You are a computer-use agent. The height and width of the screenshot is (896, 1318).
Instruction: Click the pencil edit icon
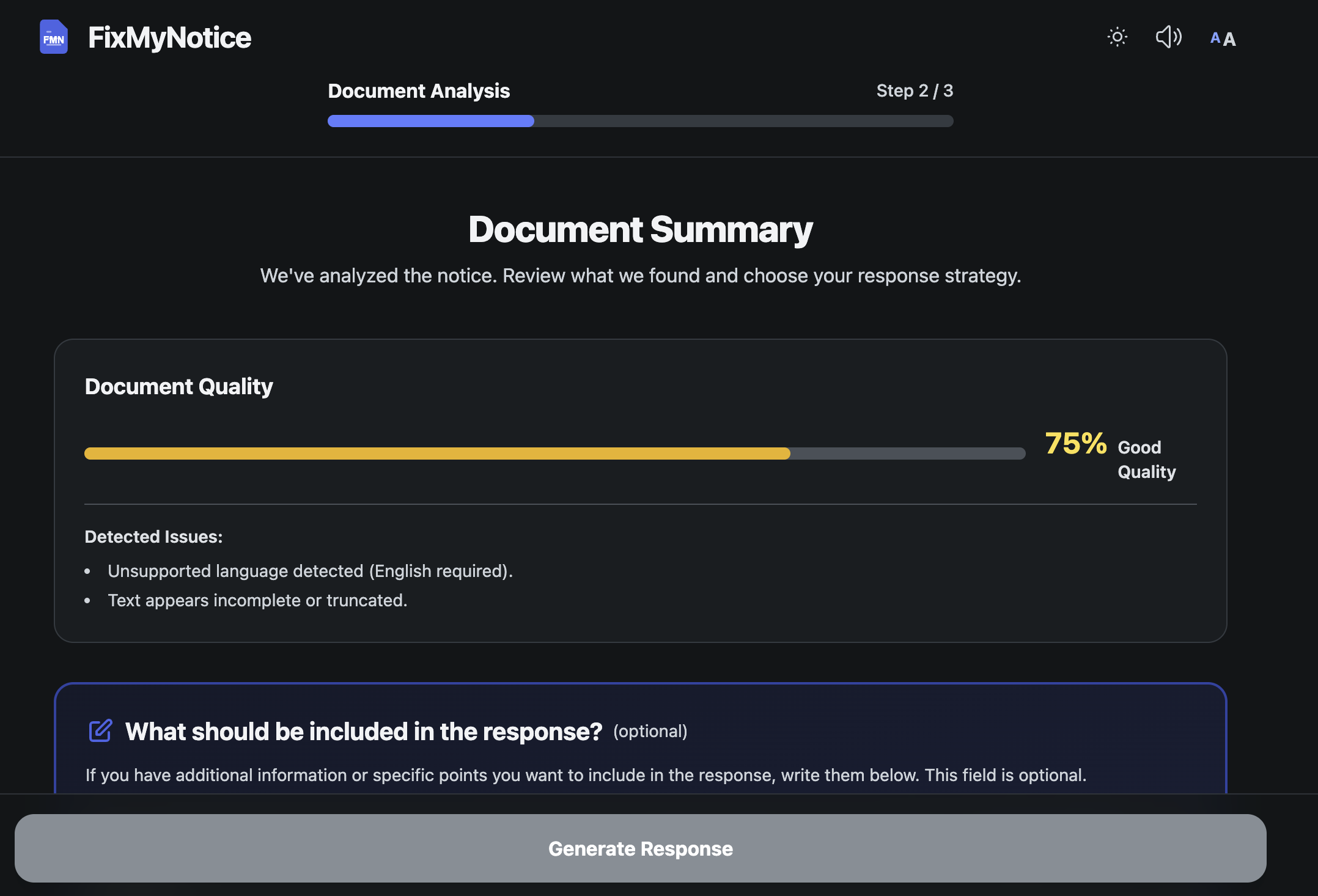(100, 731)
